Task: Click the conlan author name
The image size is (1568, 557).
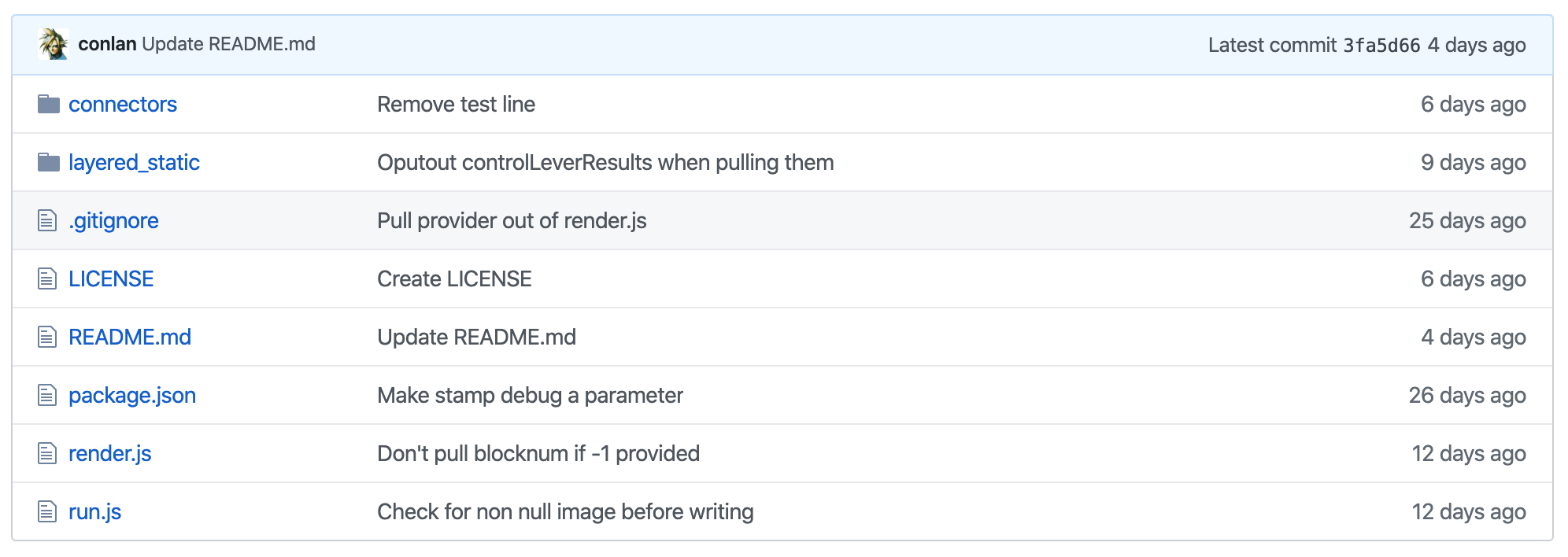Action: point(107,44)
